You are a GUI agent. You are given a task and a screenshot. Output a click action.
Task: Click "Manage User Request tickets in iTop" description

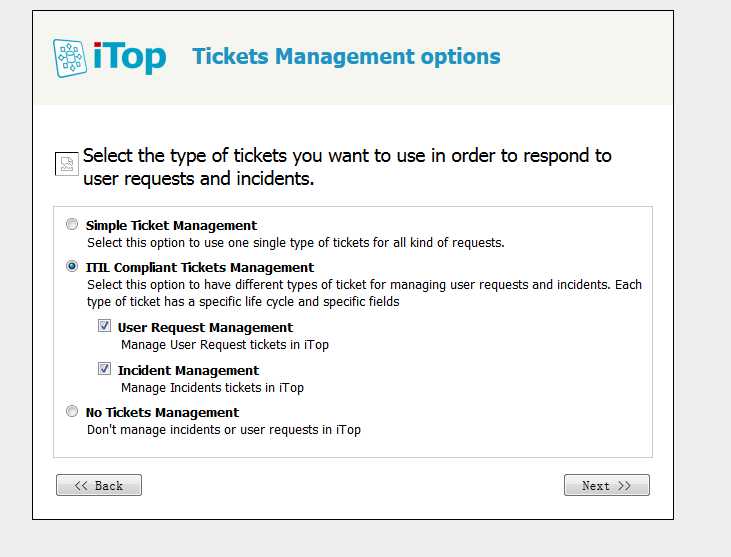(x=225, y=345)
